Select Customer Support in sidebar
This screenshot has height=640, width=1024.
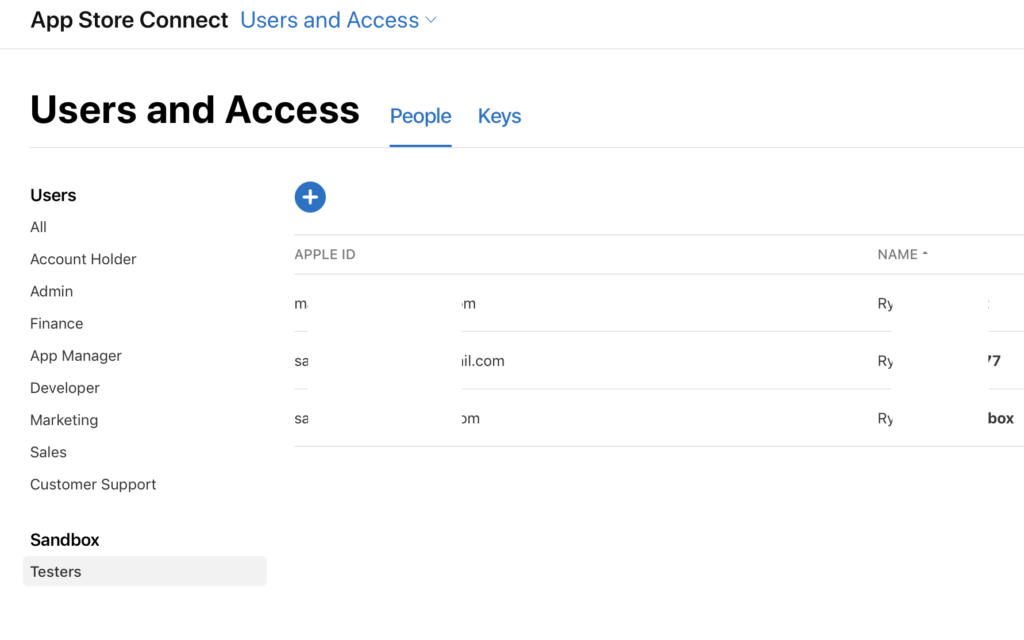93,485
